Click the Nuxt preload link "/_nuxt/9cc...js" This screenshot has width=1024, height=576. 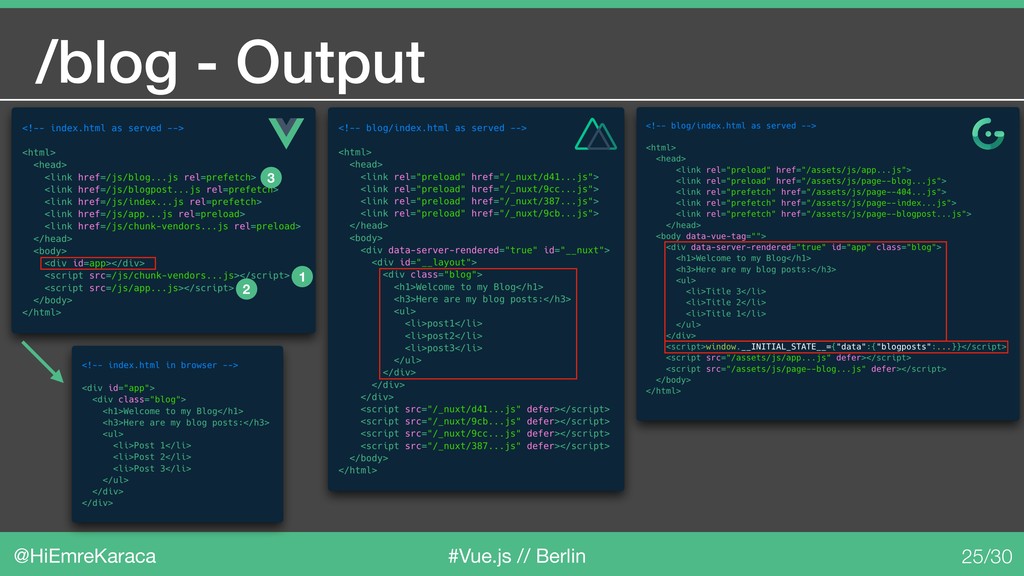tap(479, 189)
